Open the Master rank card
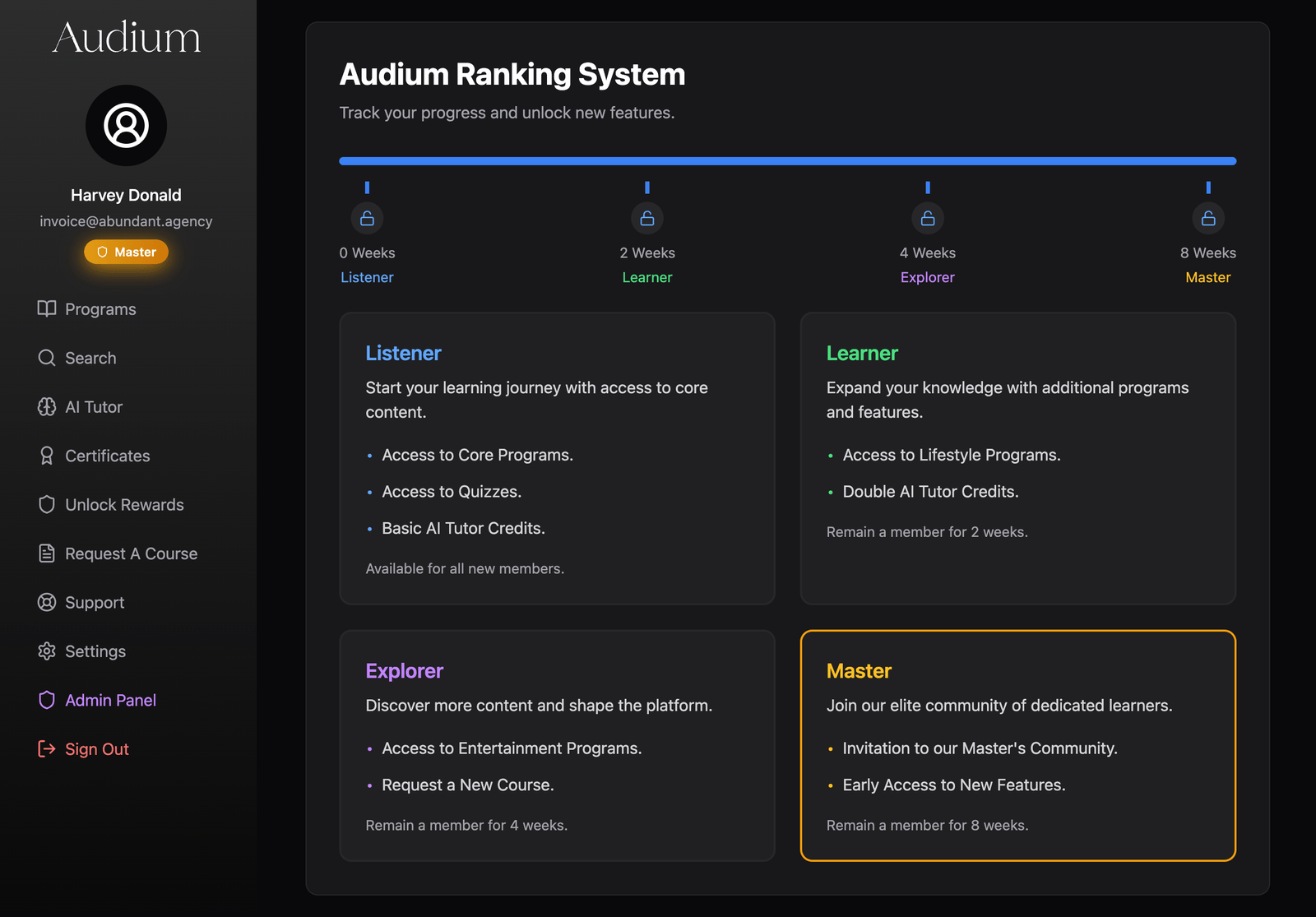The width and height of the screenshot is (1316, 917). (1017, 745)
